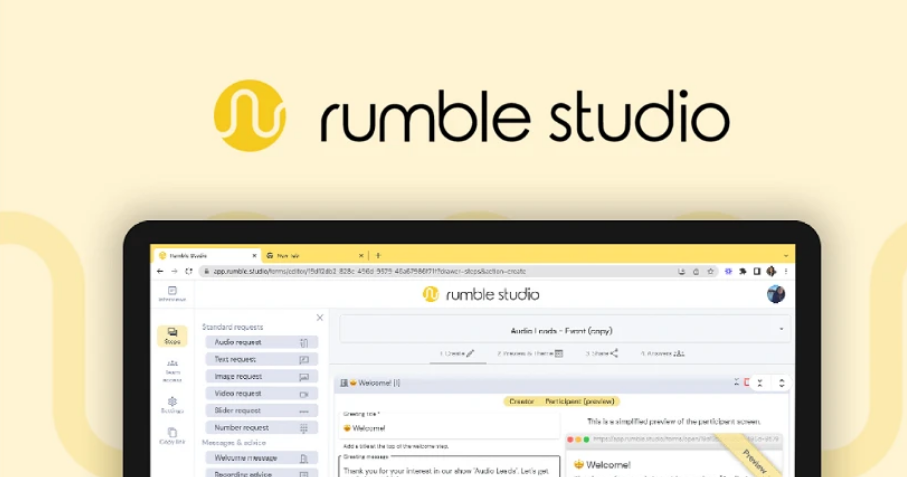Switch to Participant (preview) view toggle
Screen dimensions: 907x477
pos(580,401)
